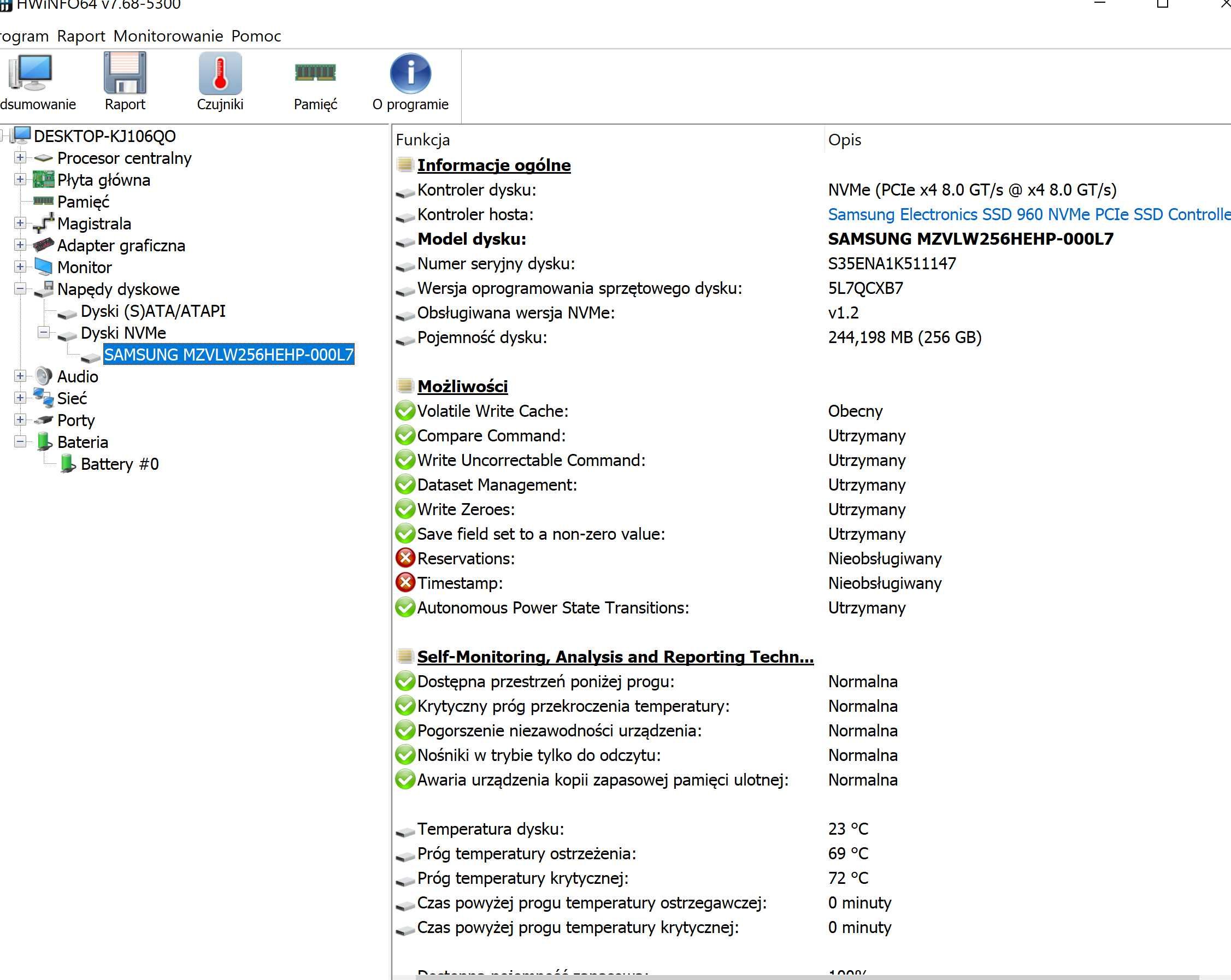This screenshot has width=1231, height=980.
Task: Select Procesor centralny in the tree
Action: pos(124,158)
